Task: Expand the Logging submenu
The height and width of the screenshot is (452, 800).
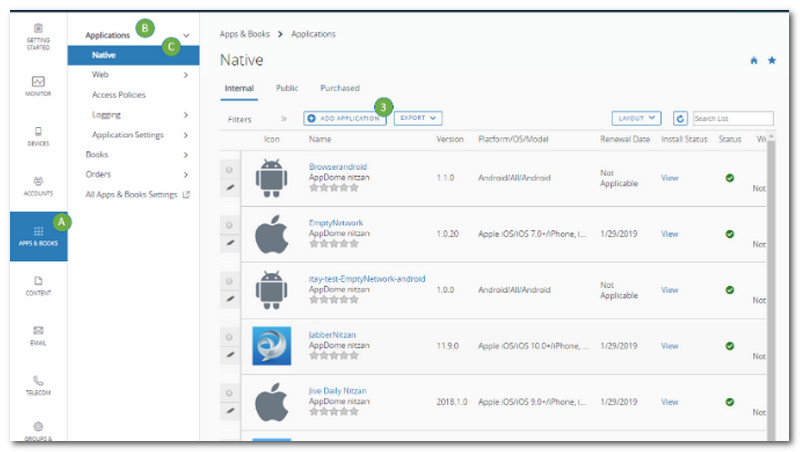Action: coord(186,115)
